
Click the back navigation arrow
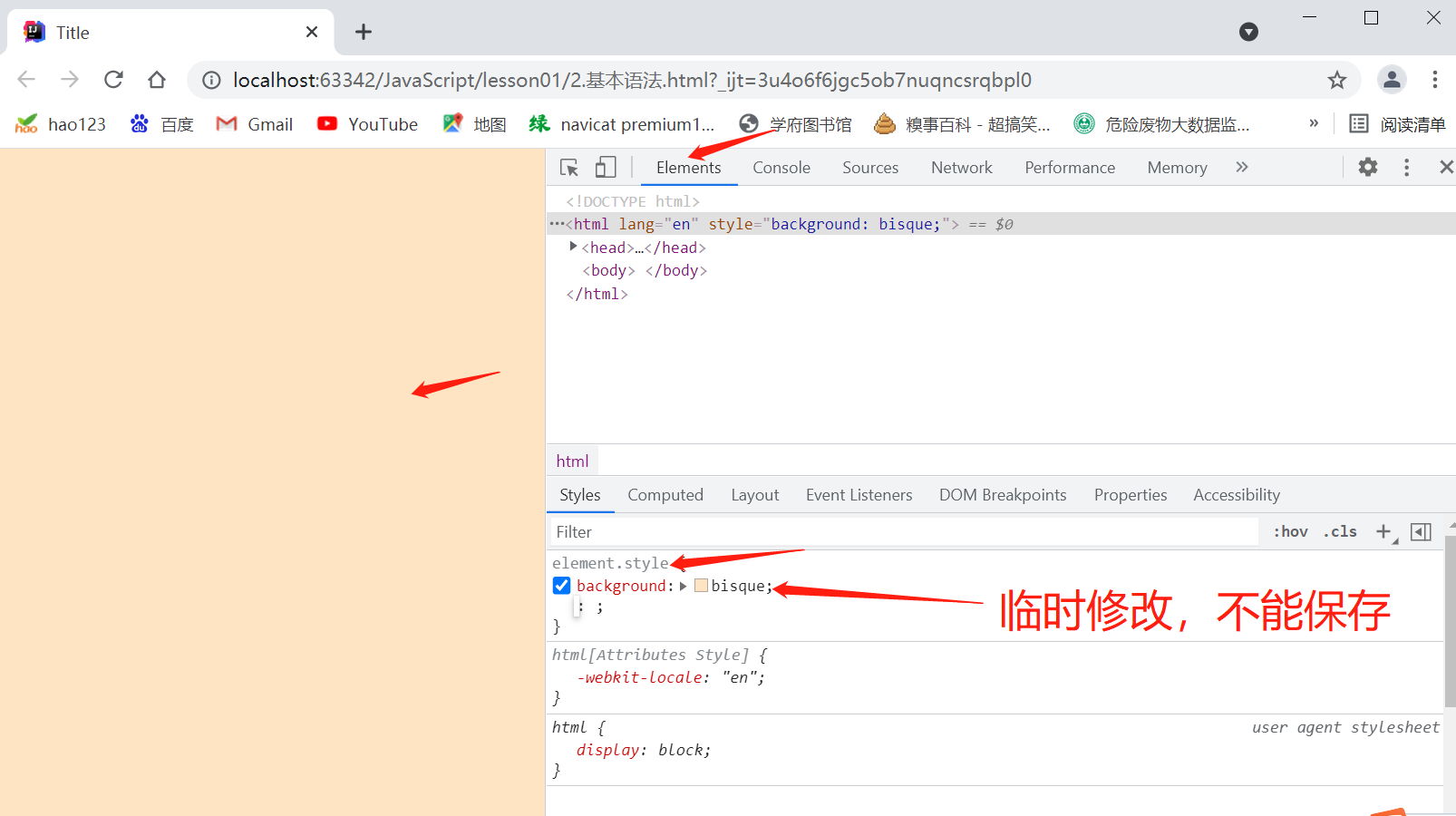click(26, 80)
